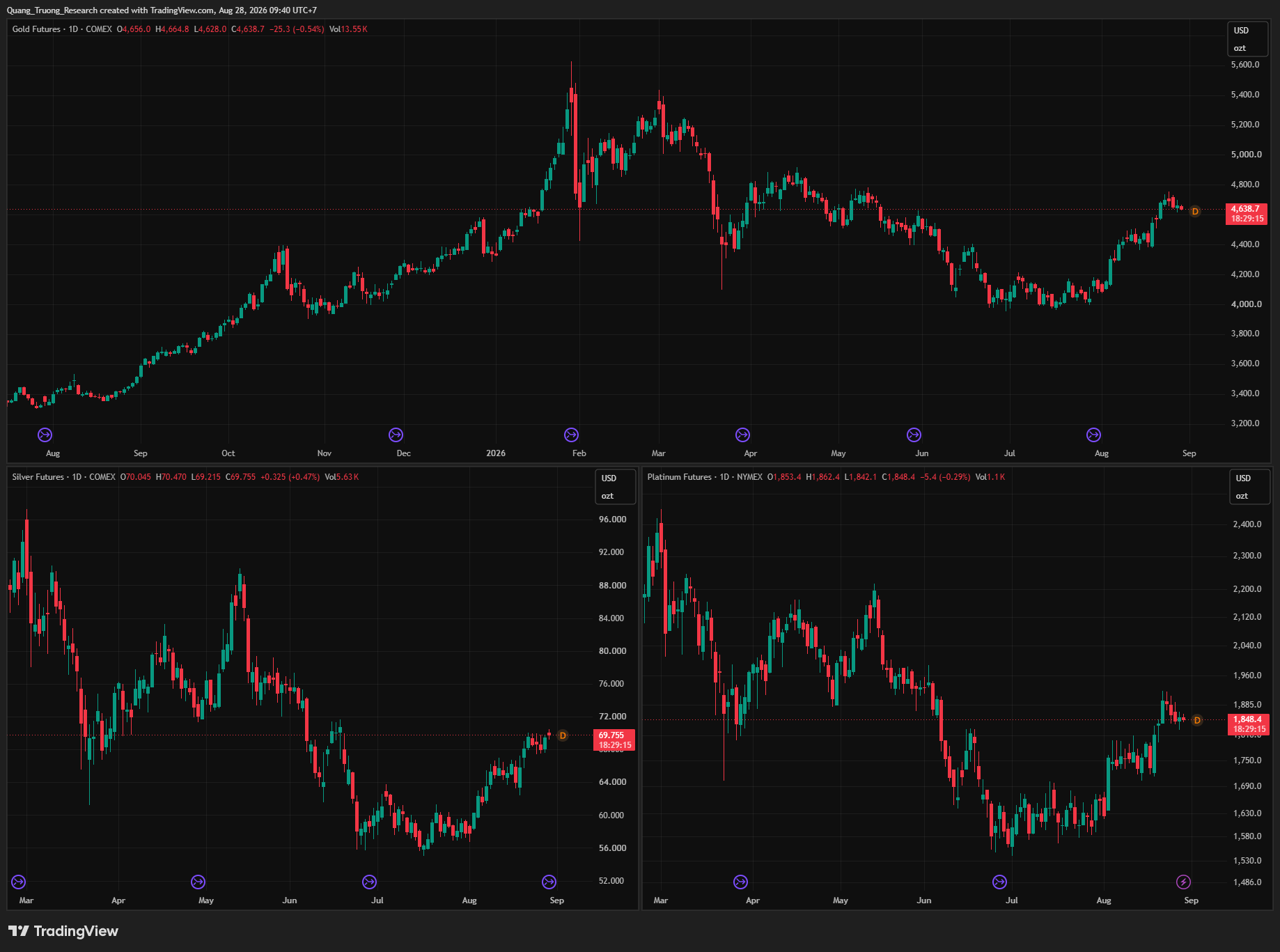Click the Gold change value '-25.3 (-0.54%)'
Screen dimensions: 1280x952
tap(297, 29)
